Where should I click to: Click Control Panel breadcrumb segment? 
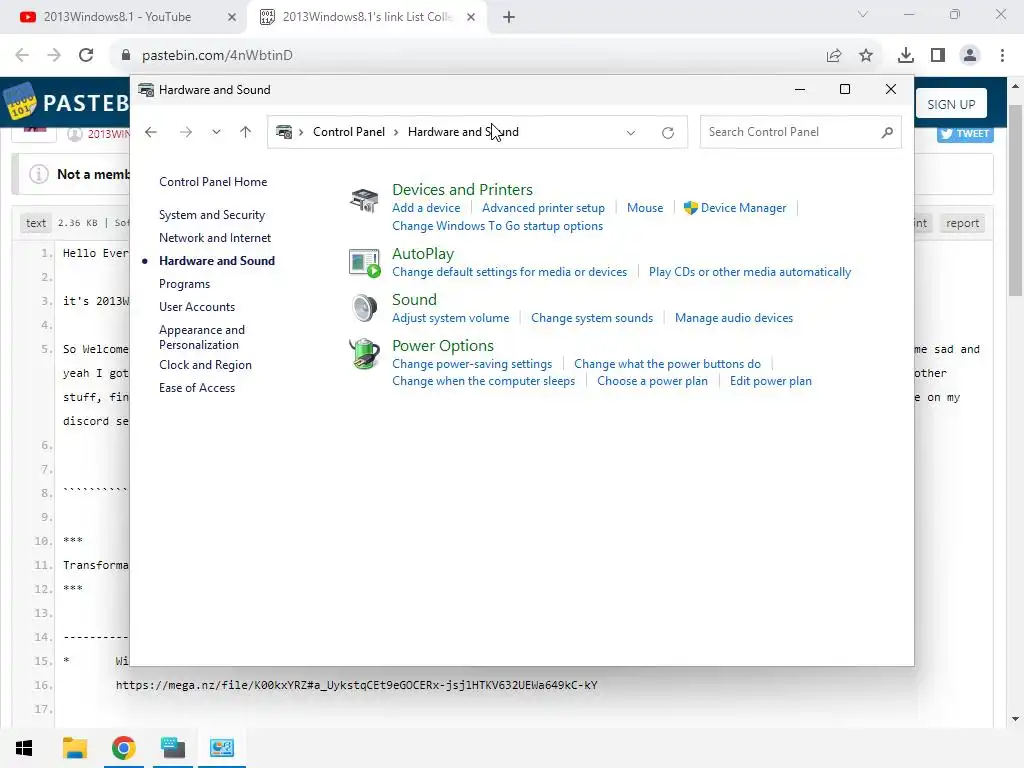tap(349, 132)
